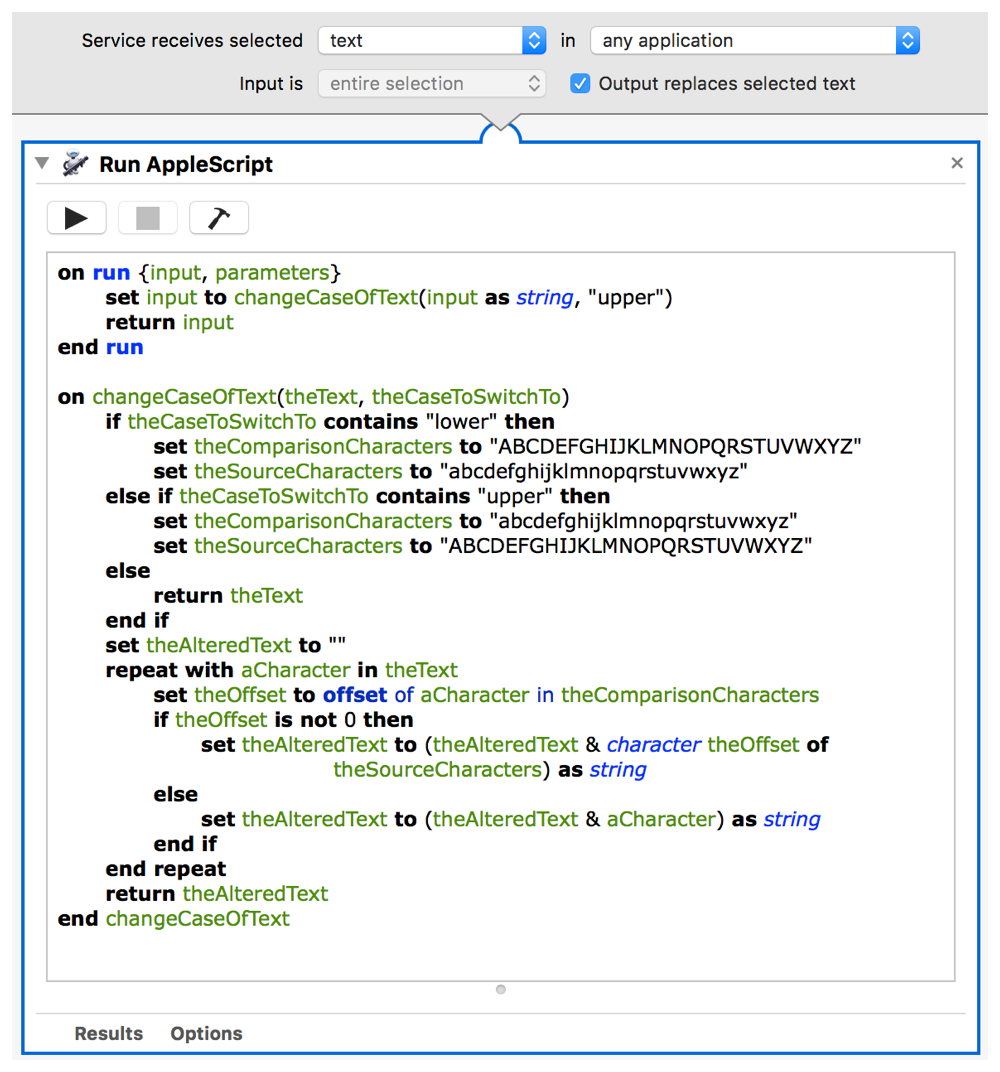Click the 'return theText' line
Viewport: 1000px width, 1072px height.
point(228,595)
